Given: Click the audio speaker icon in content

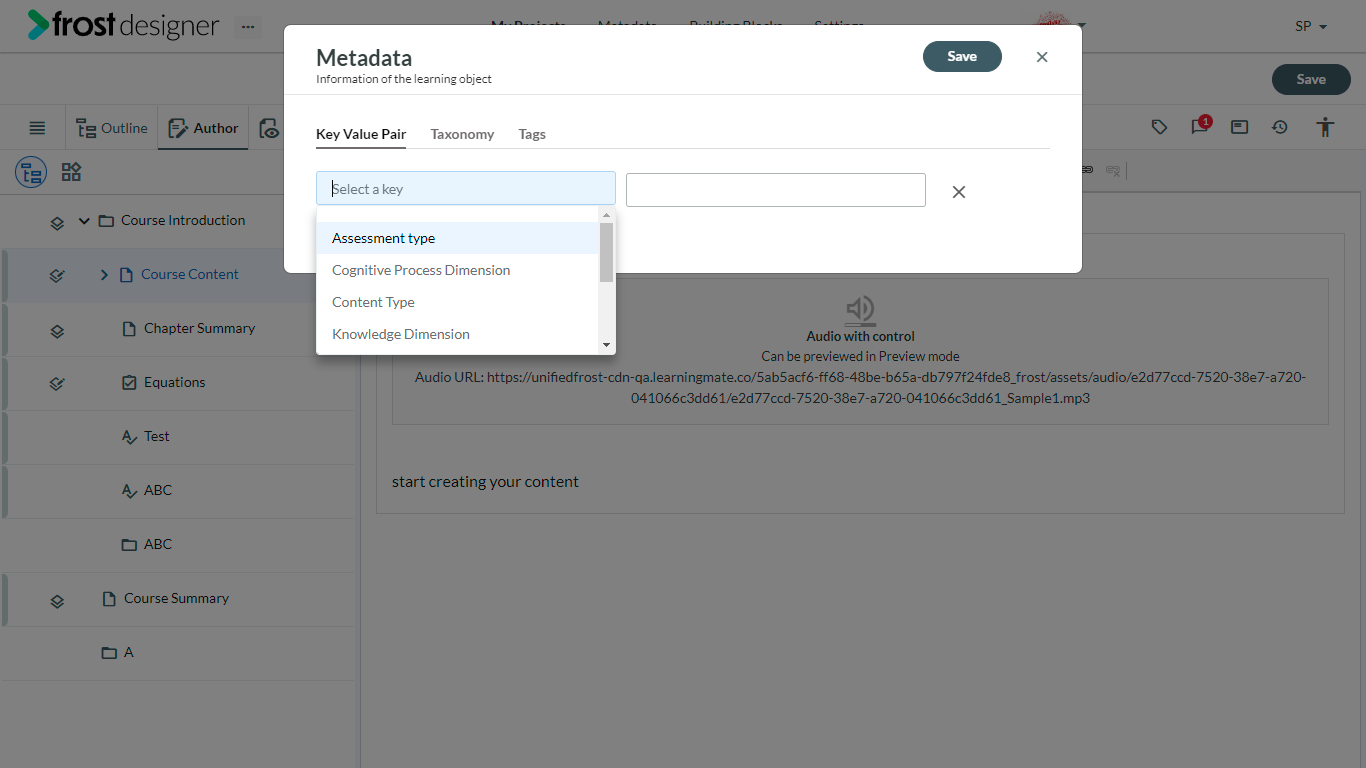Looking at the screenshot, I should click(x=860, y=310).
